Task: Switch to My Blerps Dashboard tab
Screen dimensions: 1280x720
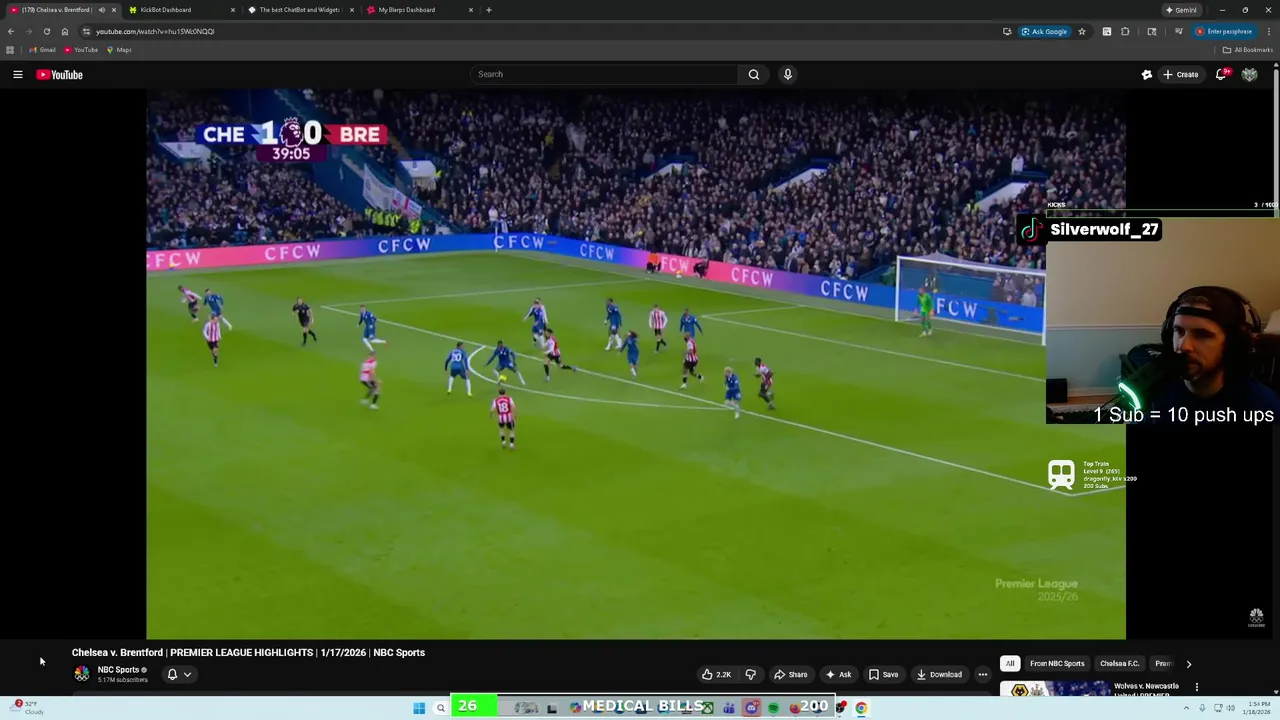Action: 418,10
